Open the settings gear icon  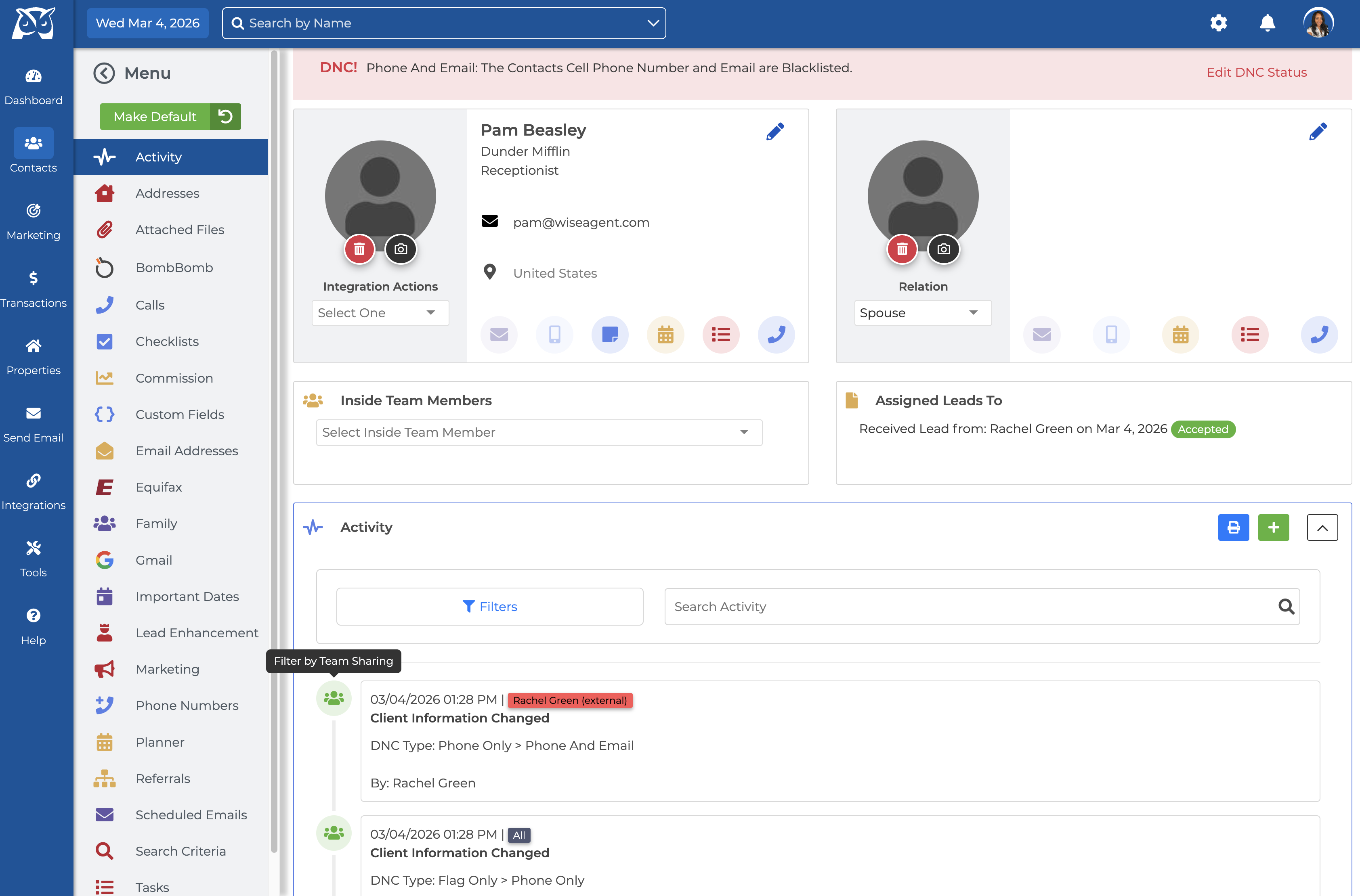coord(1218,23)
